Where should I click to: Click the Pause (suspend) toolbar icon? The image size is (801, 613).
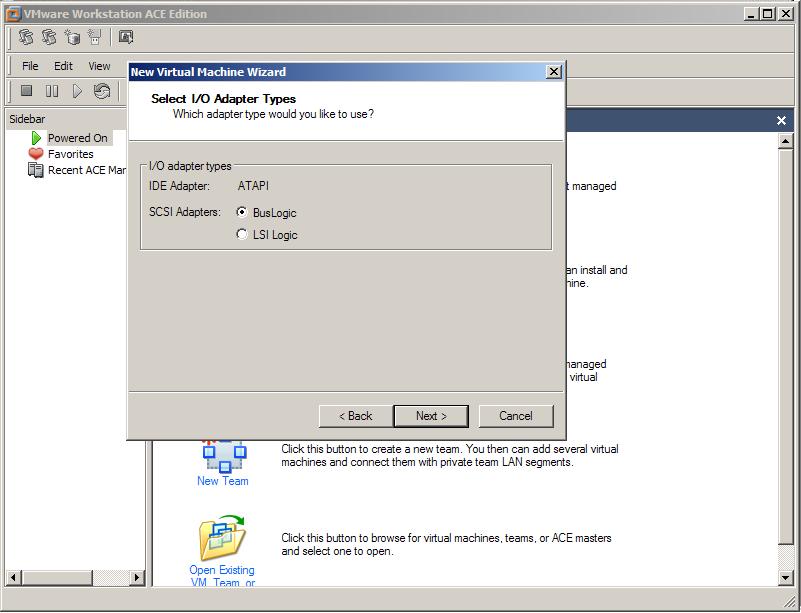tap(52, 91)
